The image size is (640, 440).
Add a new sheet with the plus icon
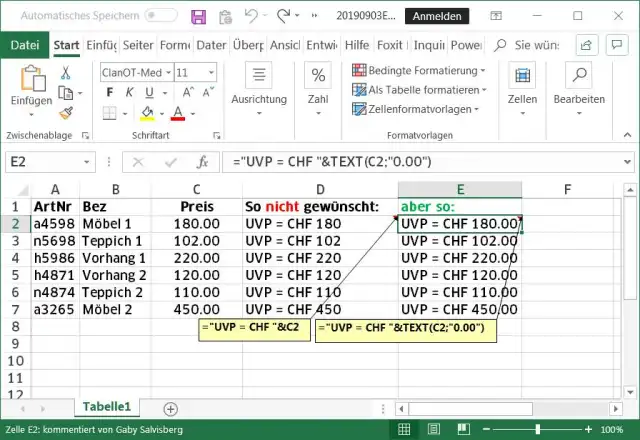[x=170, y=409]
